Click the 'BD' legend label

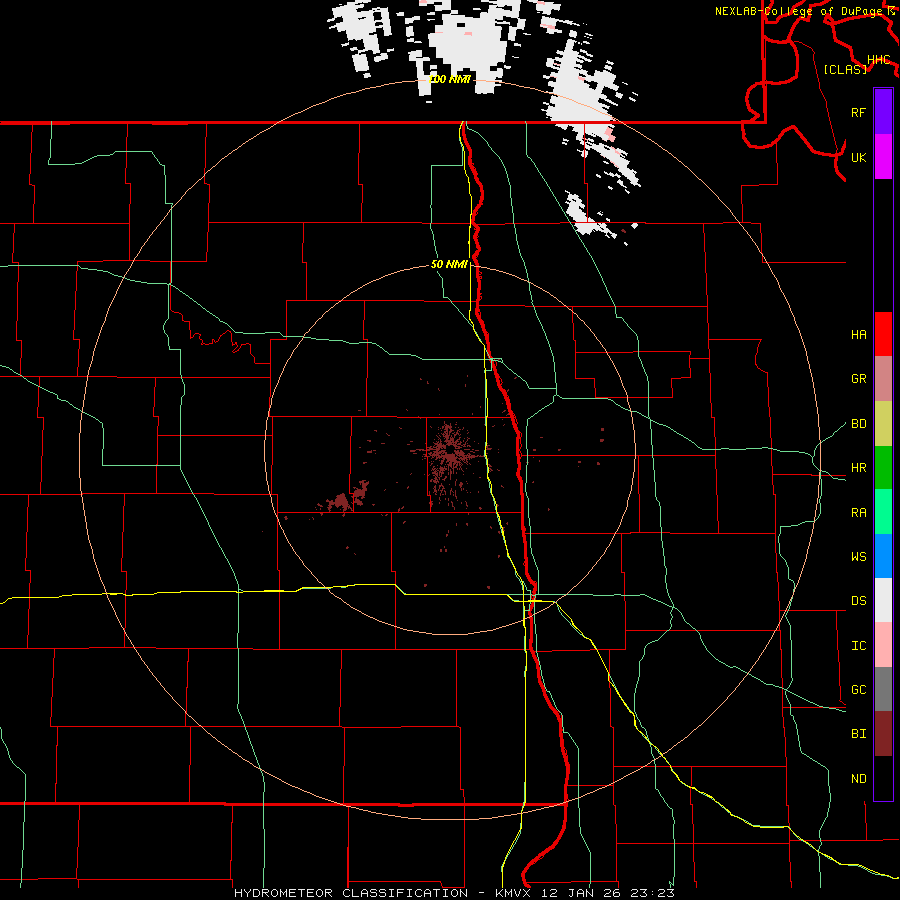click(x=858, y=424)
